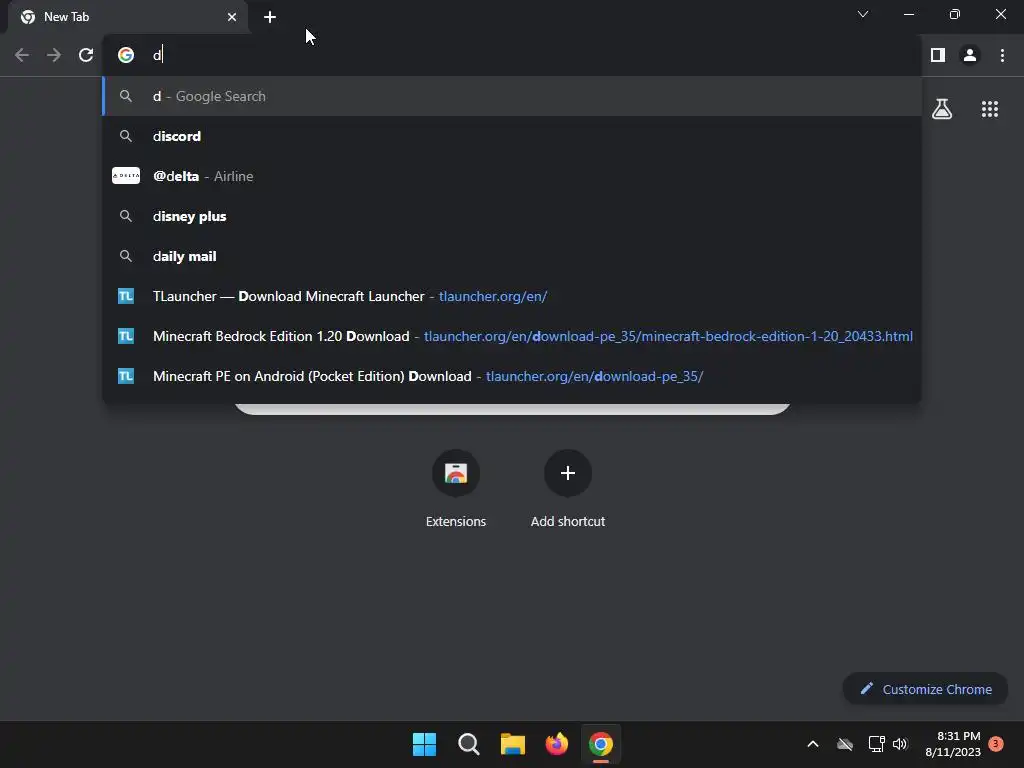
Task: Open the Google apps grid
Action: [x=990, y=108]
